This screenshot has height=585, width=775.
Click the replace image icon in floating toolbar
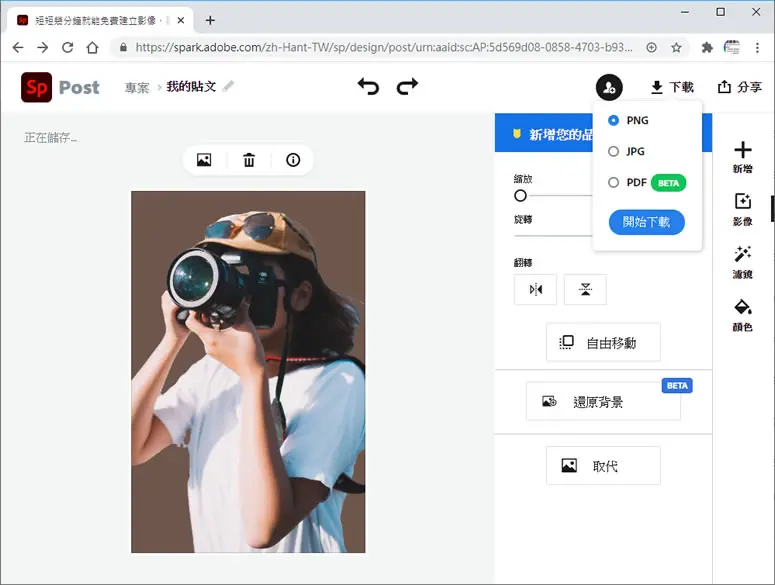click(x=204, y=160)
